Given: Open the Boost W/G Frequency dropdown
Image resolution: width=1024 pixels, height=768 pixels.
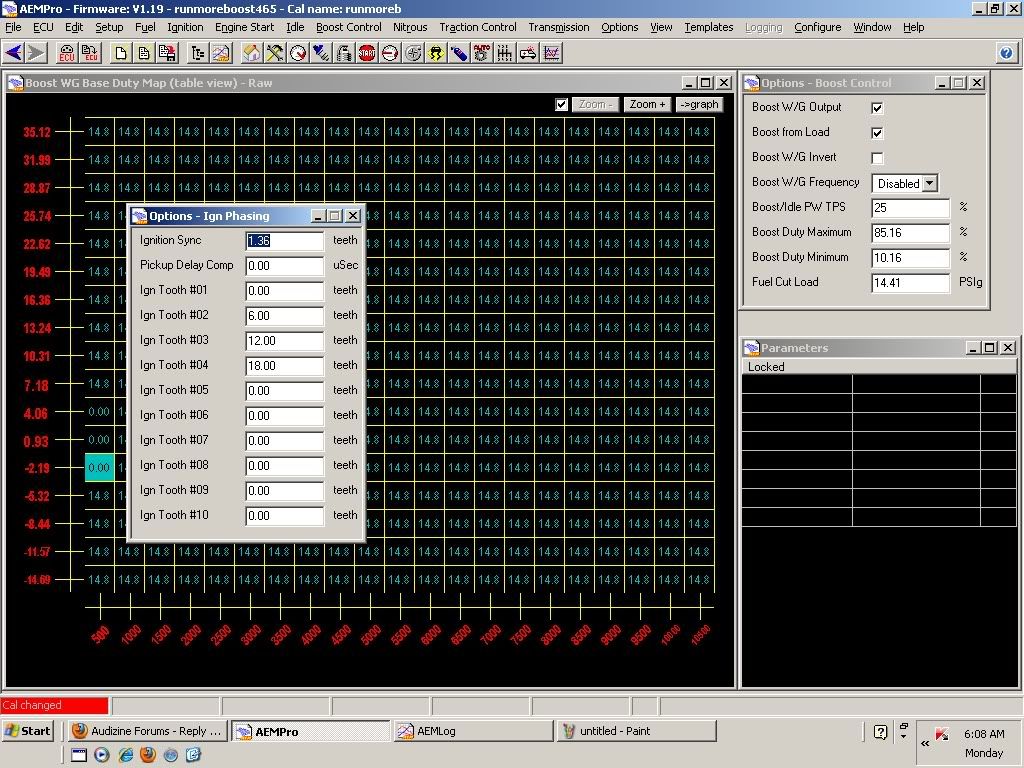Looking at the screenshot, I should pos(930,184).
